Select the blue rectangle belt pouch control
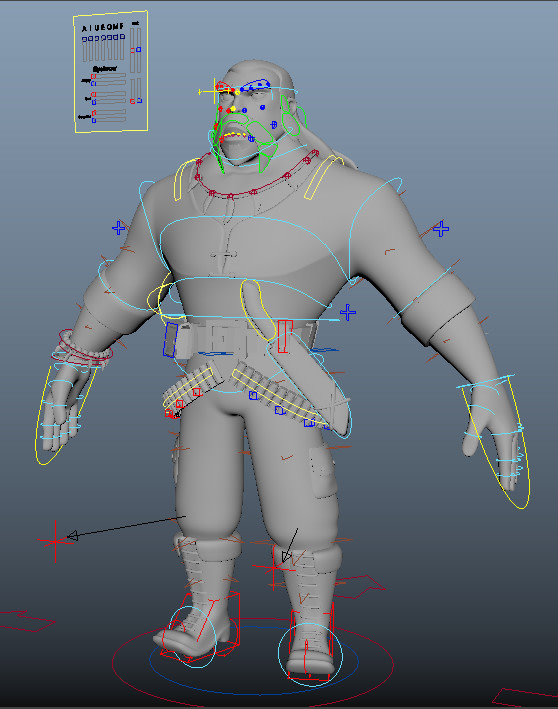The image size is (558, 709). [170, 340]
